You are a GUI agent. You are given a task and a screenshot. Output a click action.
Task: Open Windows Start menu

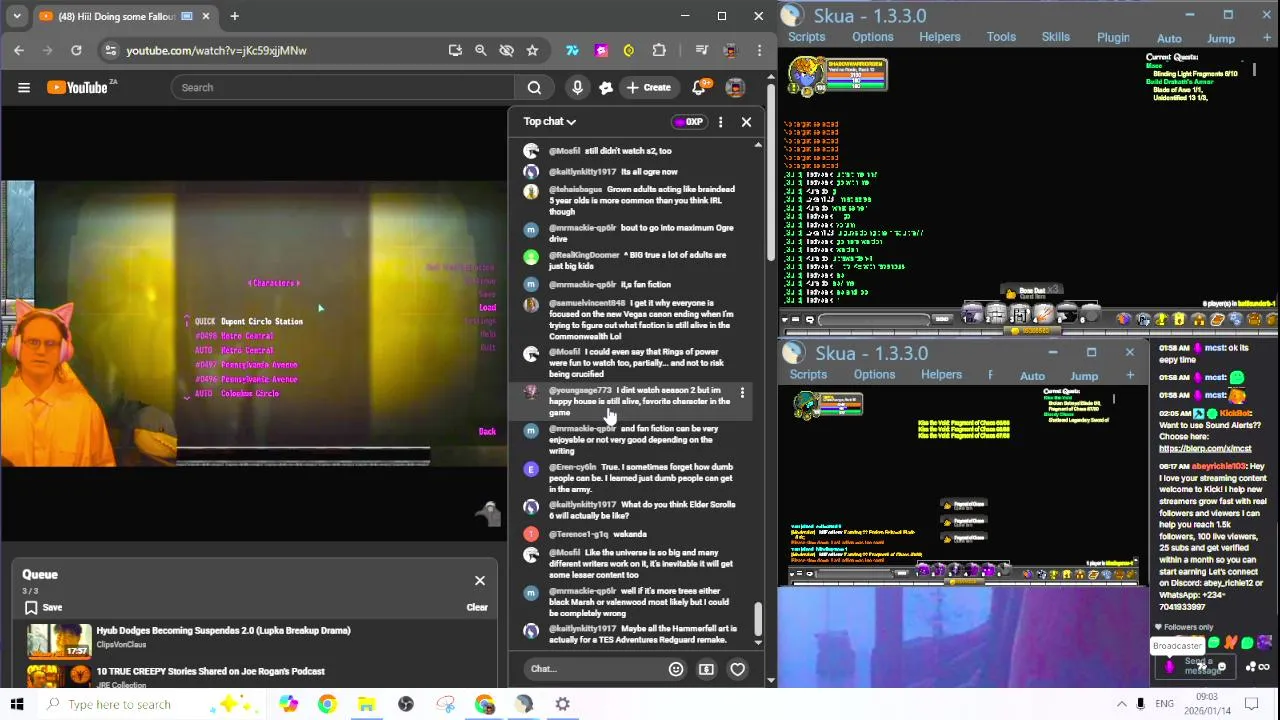click(16, 704)
